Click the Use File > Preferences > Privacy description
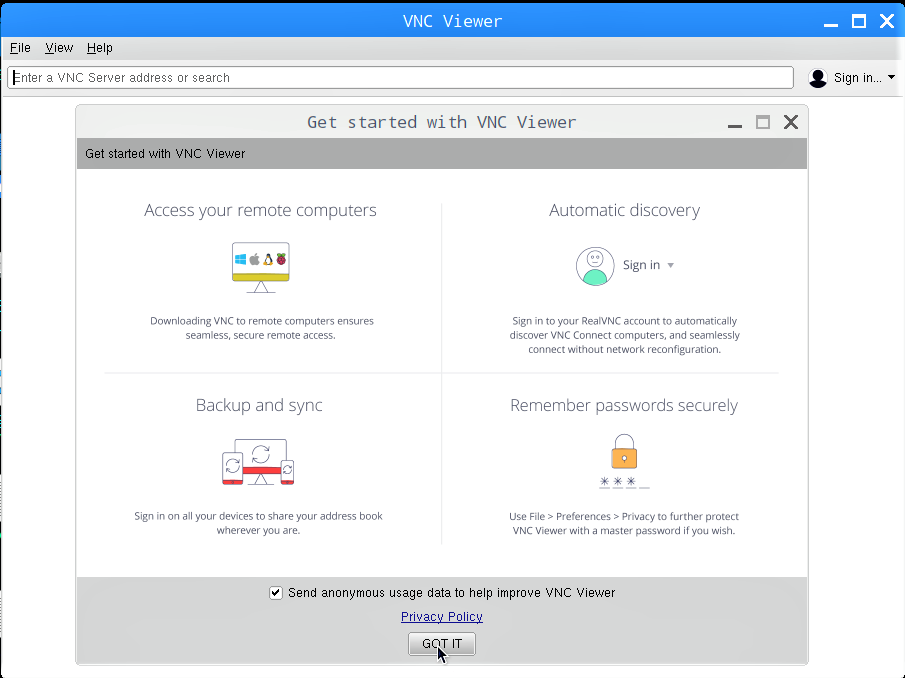The height and width of the screenshot is (678, 905). point(624,523)
